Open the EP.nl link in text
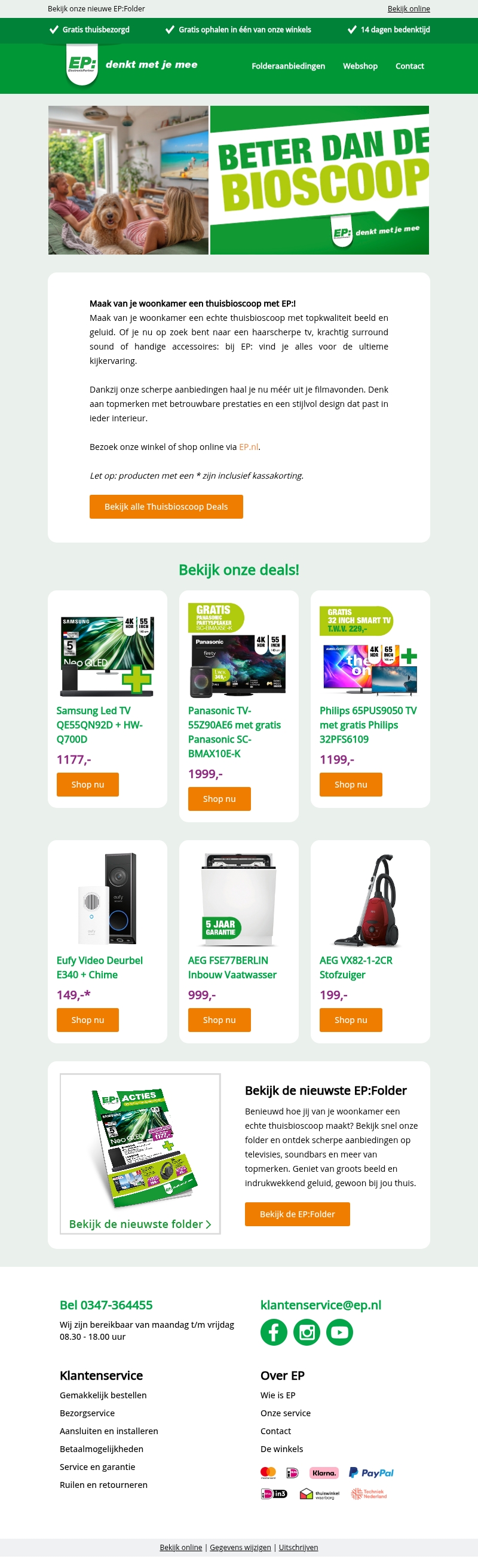 249,447
